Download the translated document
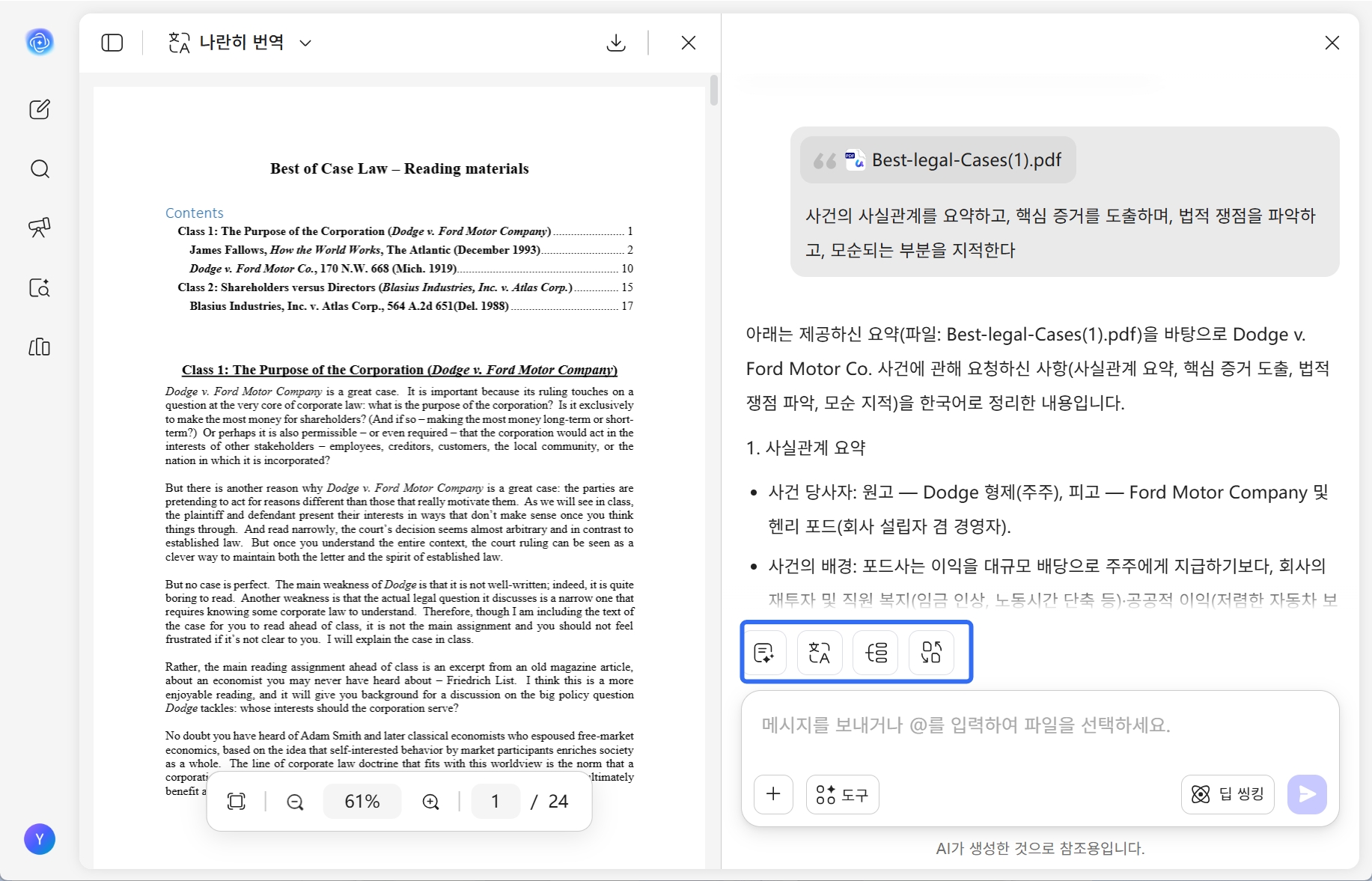1372x881 pixels. click(616, 43)
